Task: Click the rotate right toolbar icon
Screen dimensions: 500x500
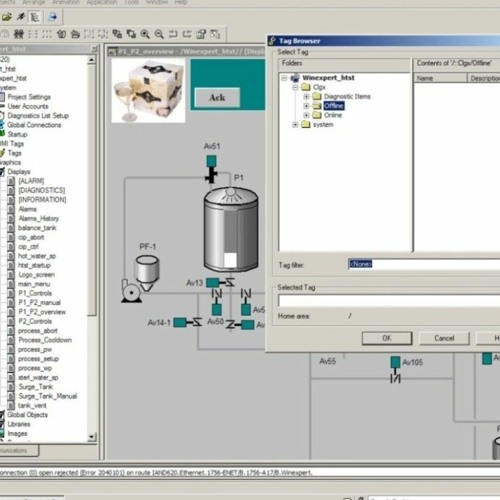Action: 76,34
